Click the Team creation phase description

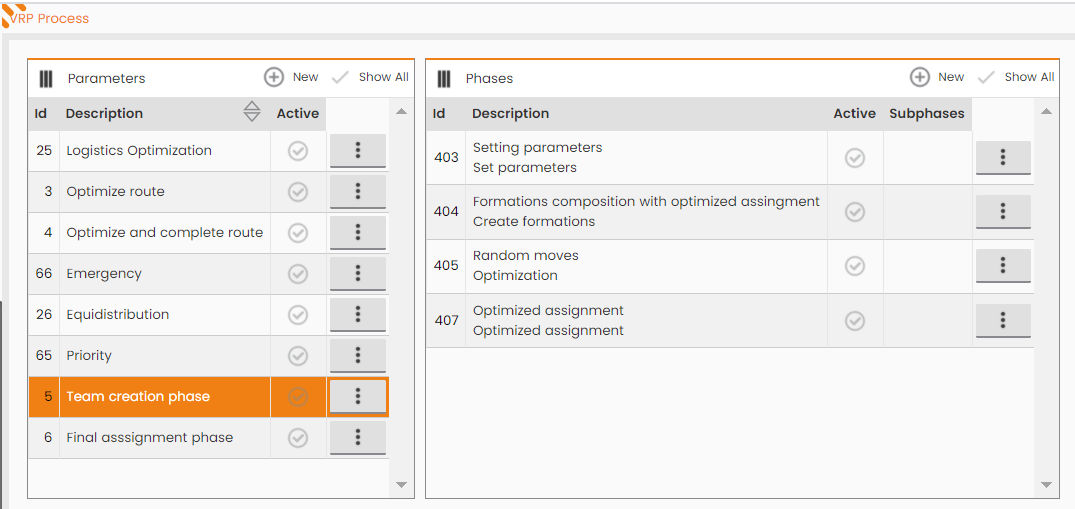tap(138, 396)
